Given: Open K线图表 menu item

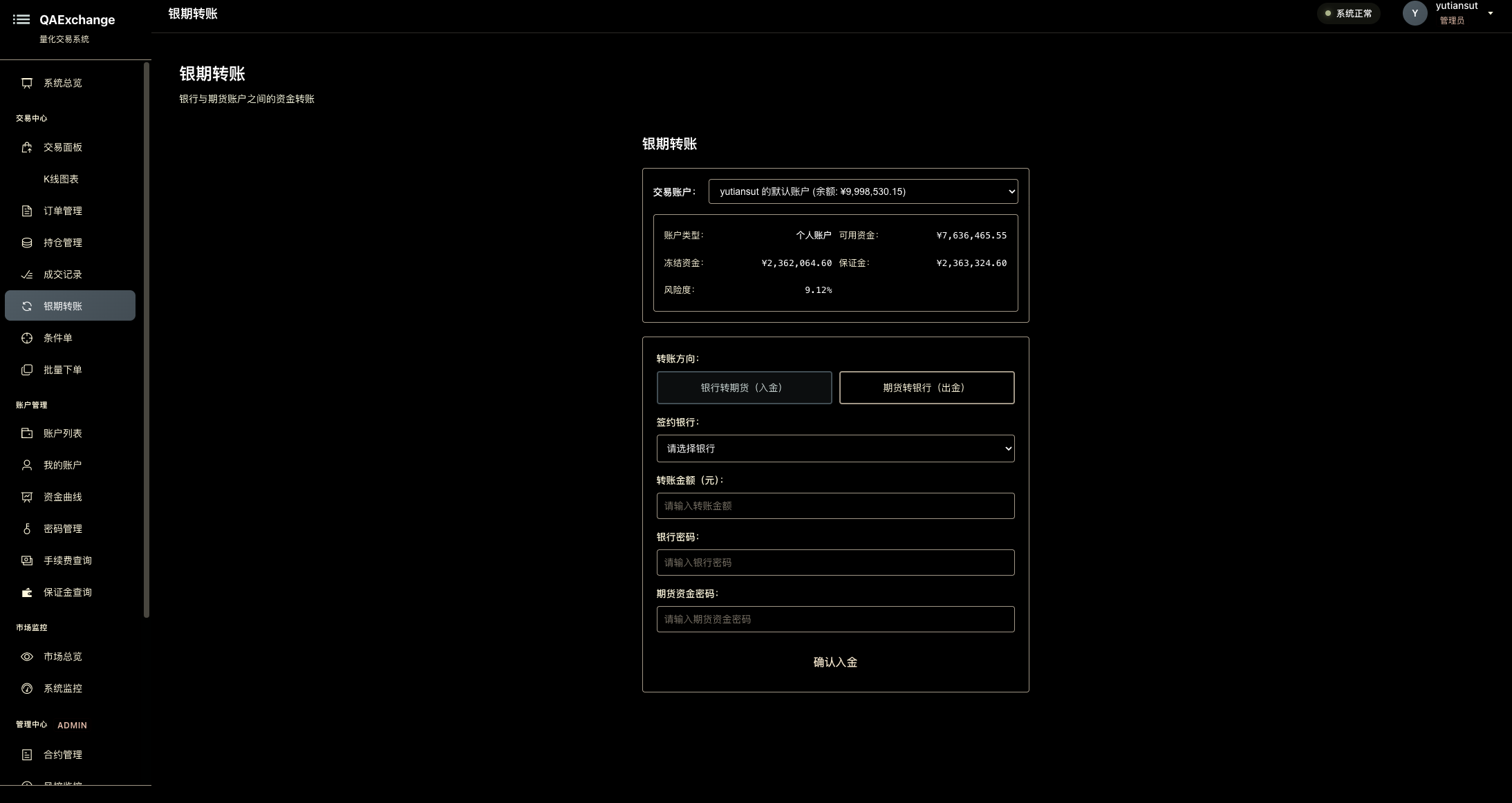Looking at the screenshot, I should [61, 179].
